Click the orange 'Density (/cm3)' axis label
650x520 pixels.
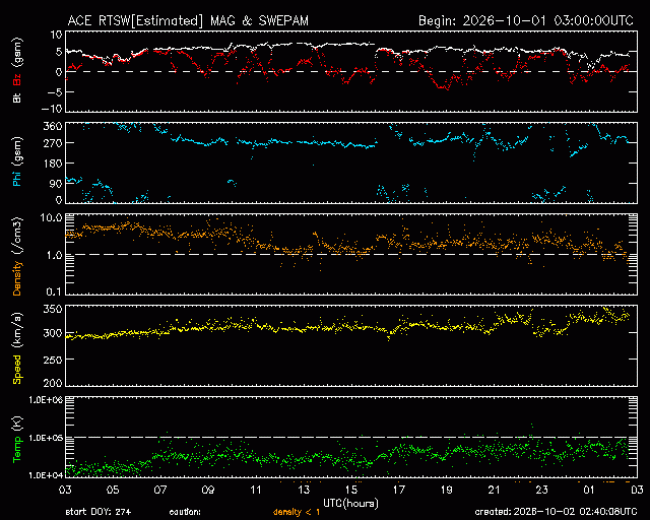[17, 256]
